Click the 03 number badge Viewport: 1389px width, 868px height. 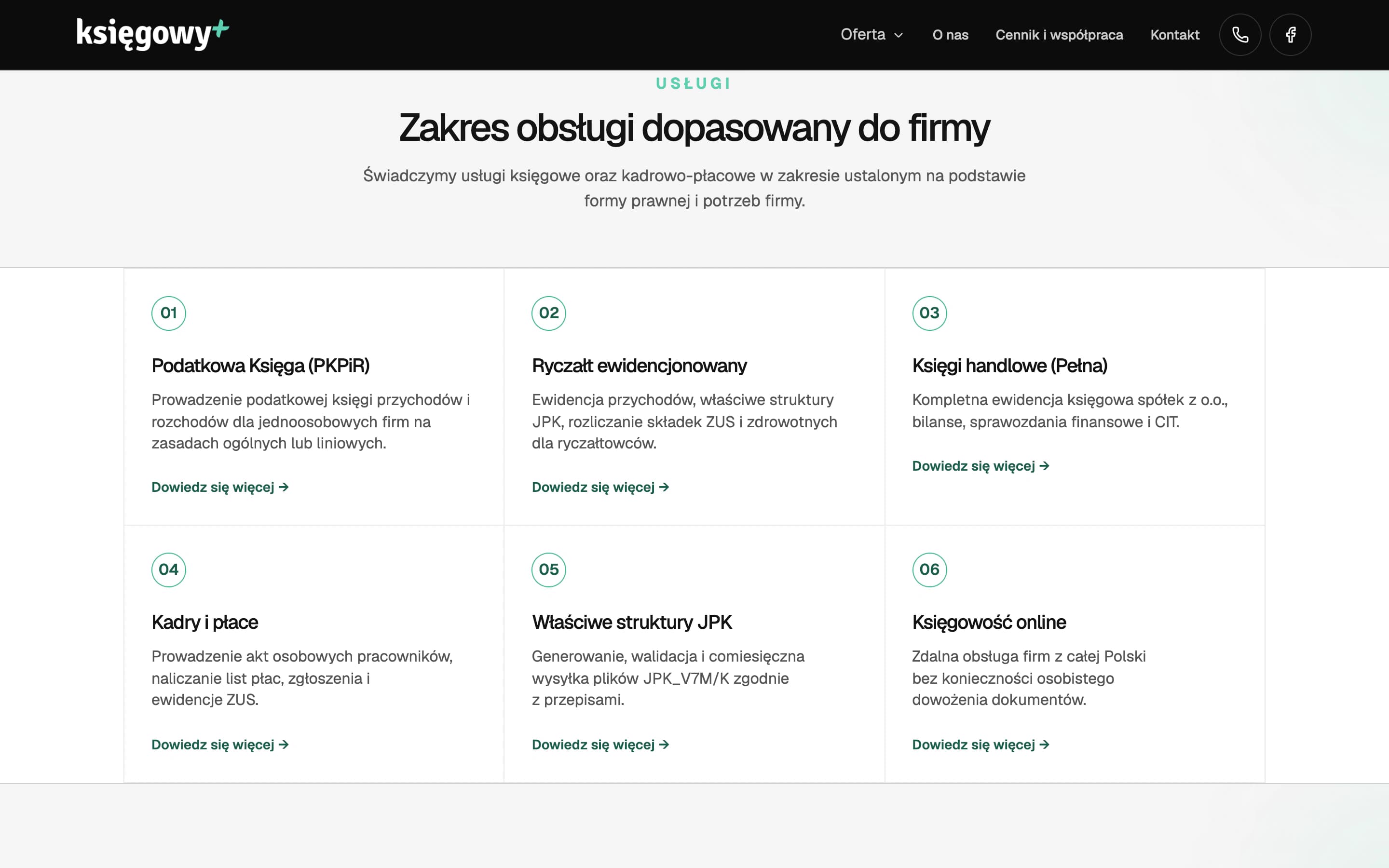pyautogui.click(x=929, y=313)
